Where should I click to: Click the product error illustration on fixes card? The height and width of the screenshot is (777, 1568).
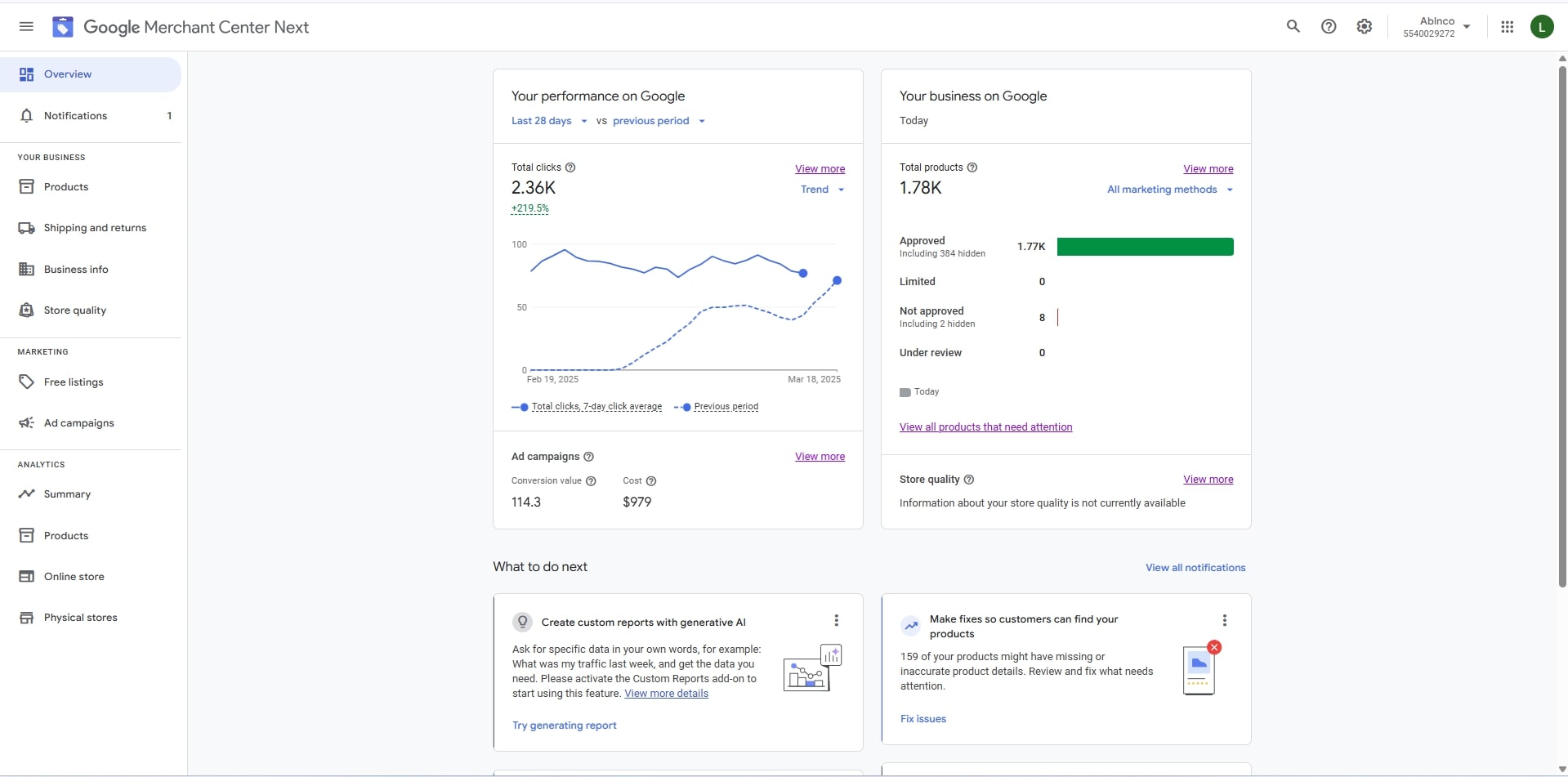click(1201, 668)
